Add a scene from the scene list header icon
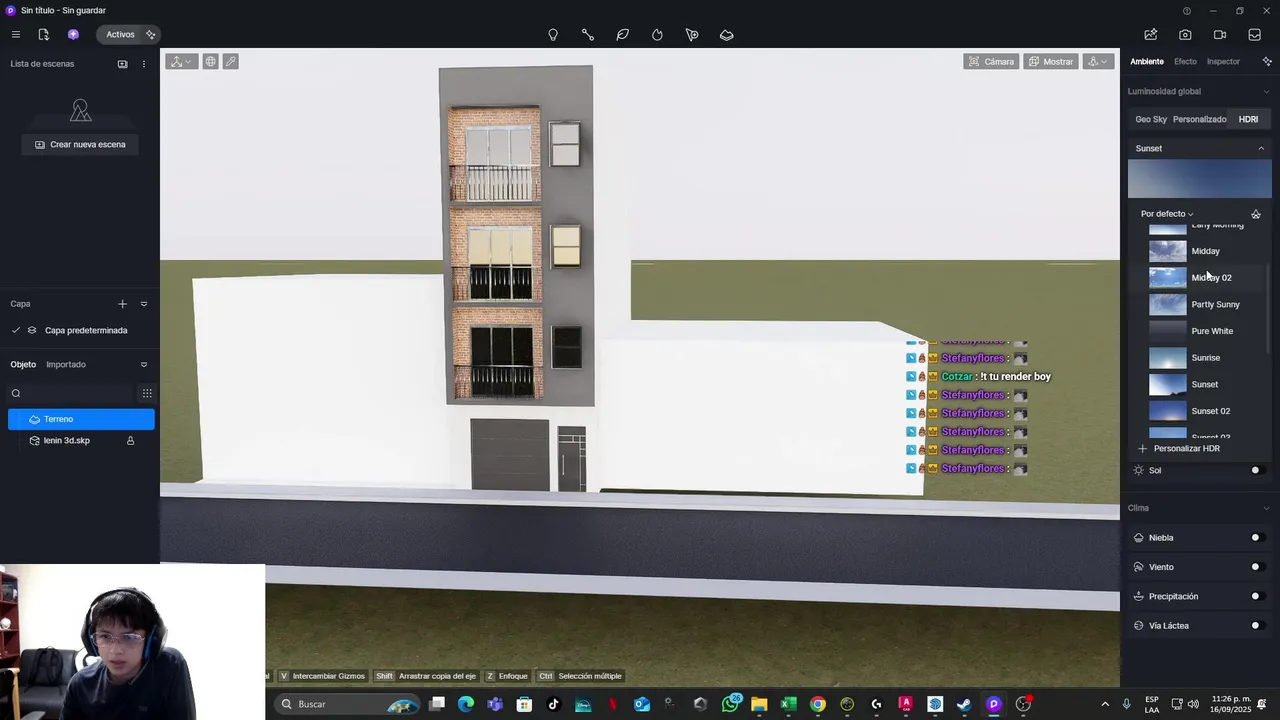 (x=122, y=64)
